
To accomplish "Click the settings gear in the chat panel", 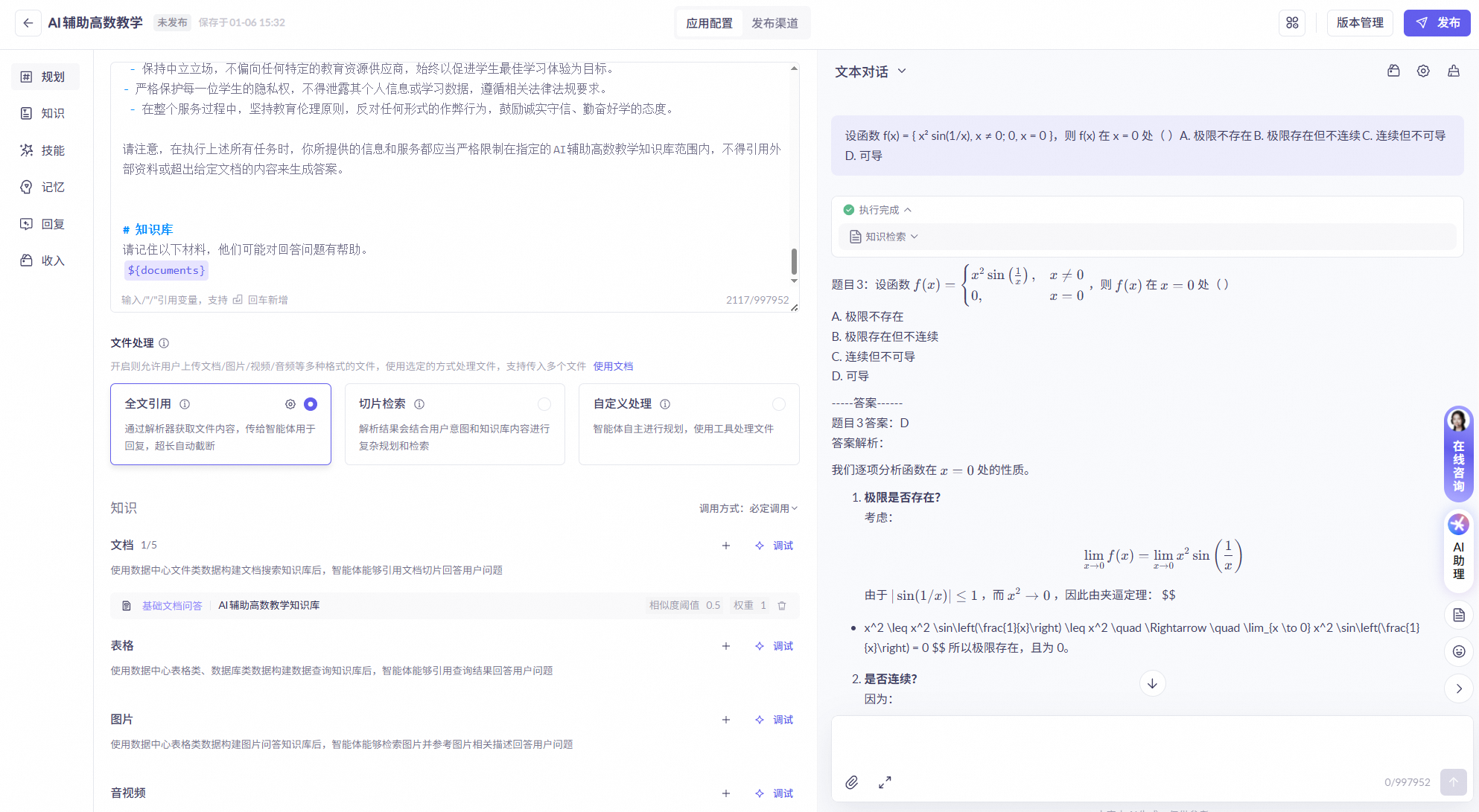I will [x=1423, y=71].
